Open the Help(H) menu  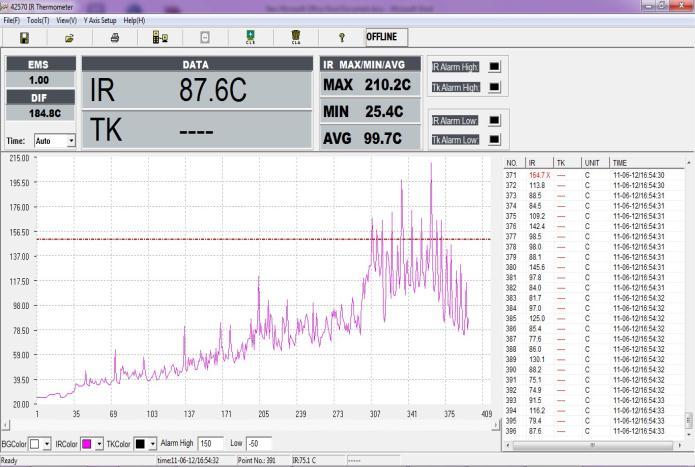tap(134, 20)
